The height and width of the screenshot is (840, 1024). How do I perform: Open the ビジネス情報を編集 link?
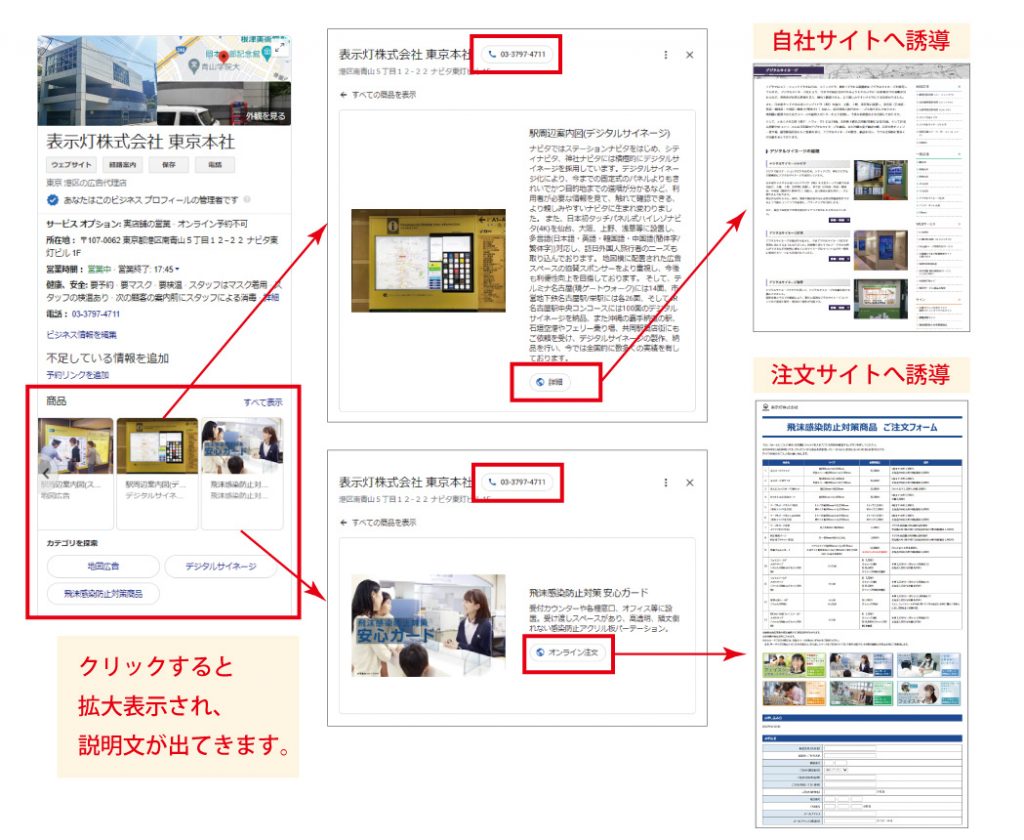click(81, 334)
